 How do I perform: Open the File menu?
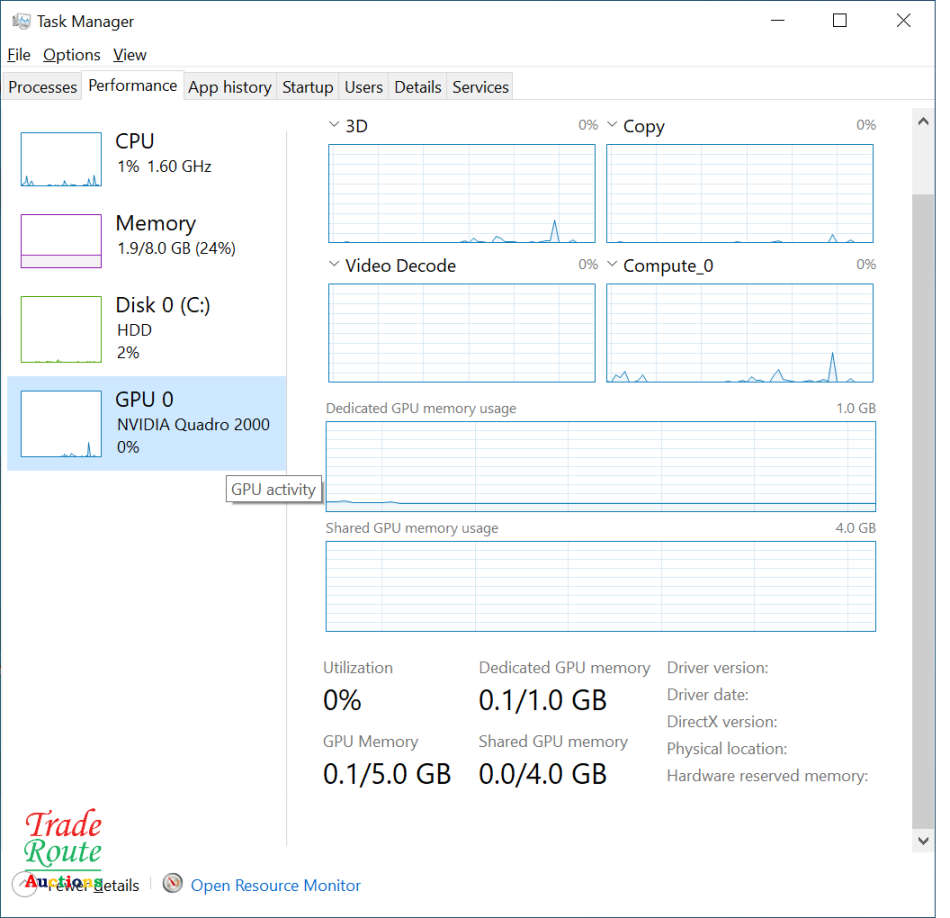coord(18,55)
